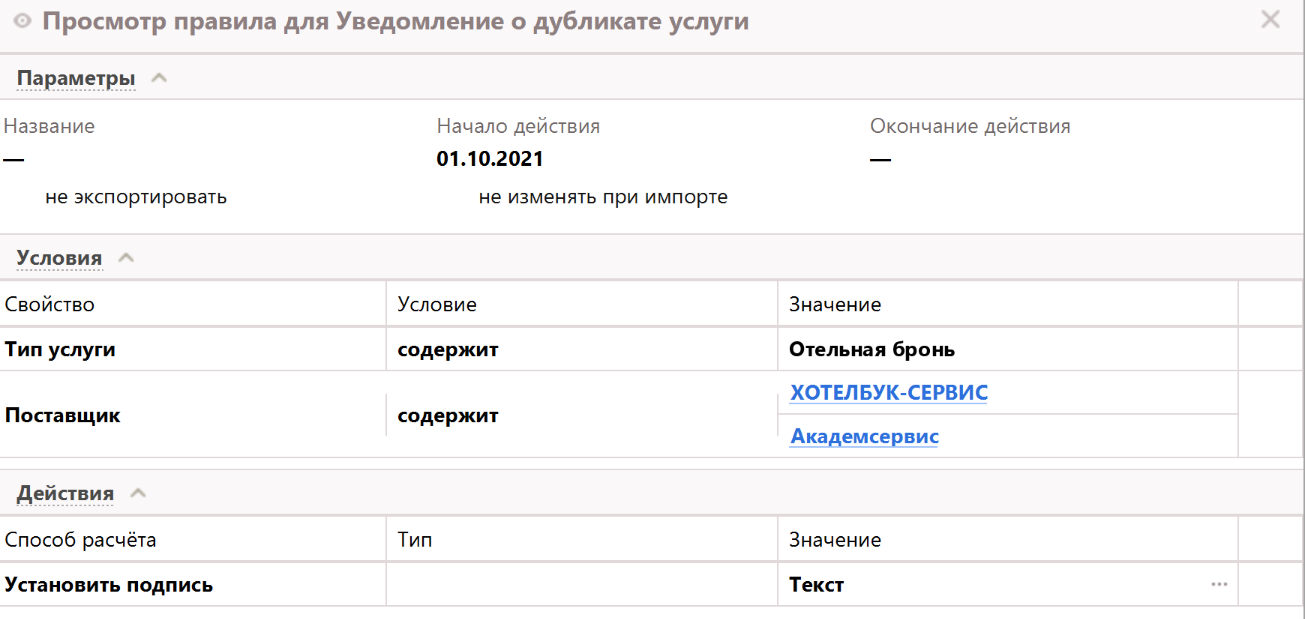Click the Свойство column header
Image resolution: width=1305 pixels, height=619 pixels.
(x=49, y=304)
